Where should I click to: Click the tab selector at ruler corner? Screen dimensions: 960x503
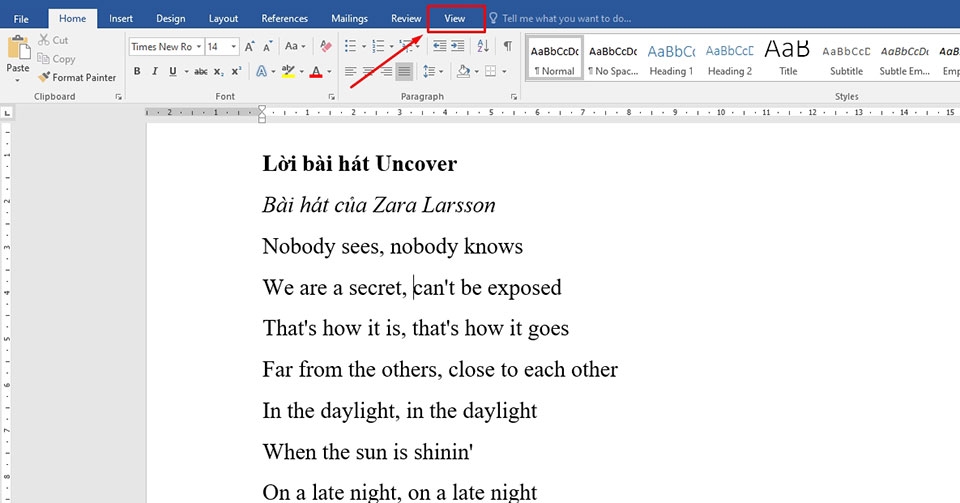tap(7, 113)
